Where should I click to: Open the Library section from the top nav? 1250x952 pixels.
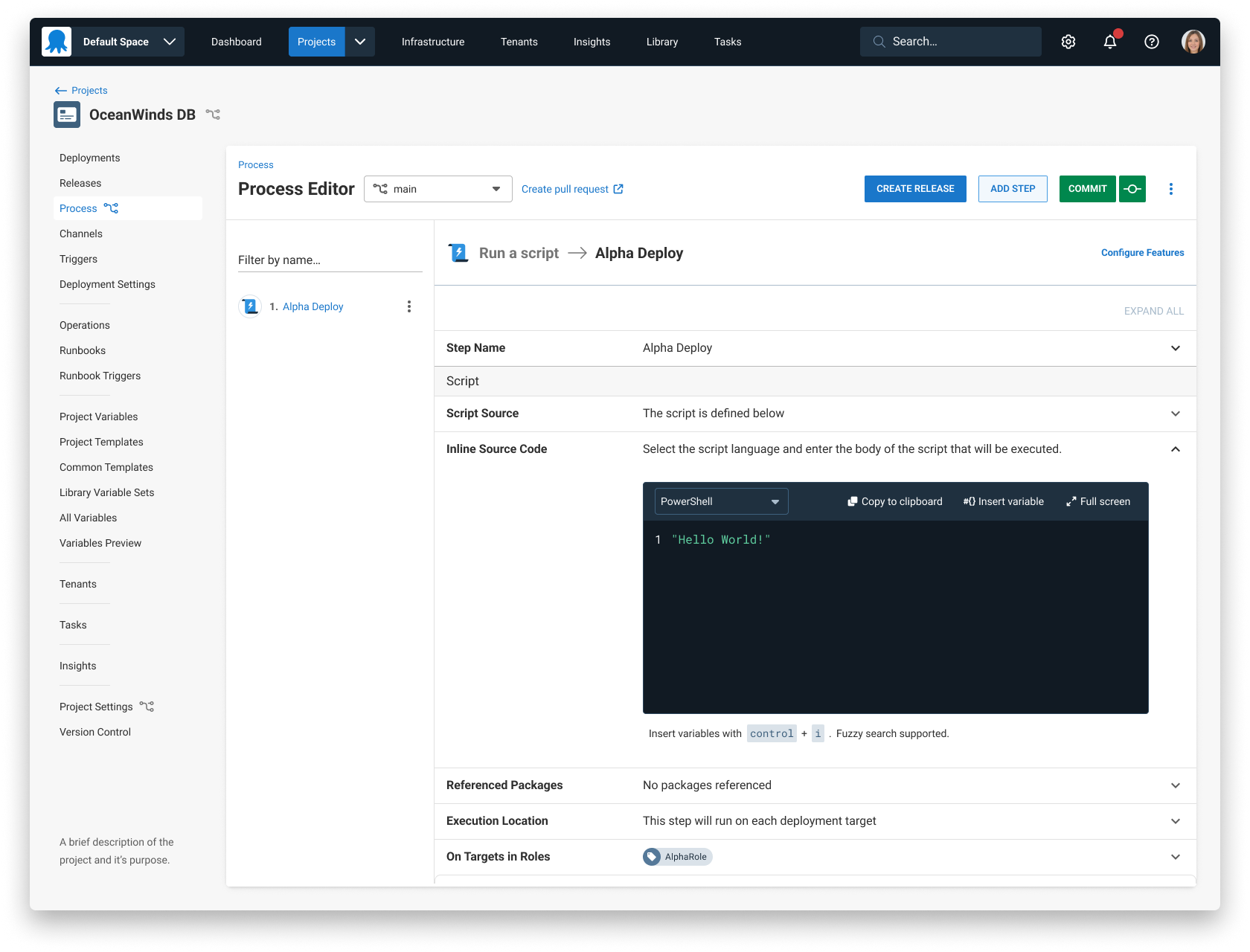pyautogui.click(x=661, y=42)
